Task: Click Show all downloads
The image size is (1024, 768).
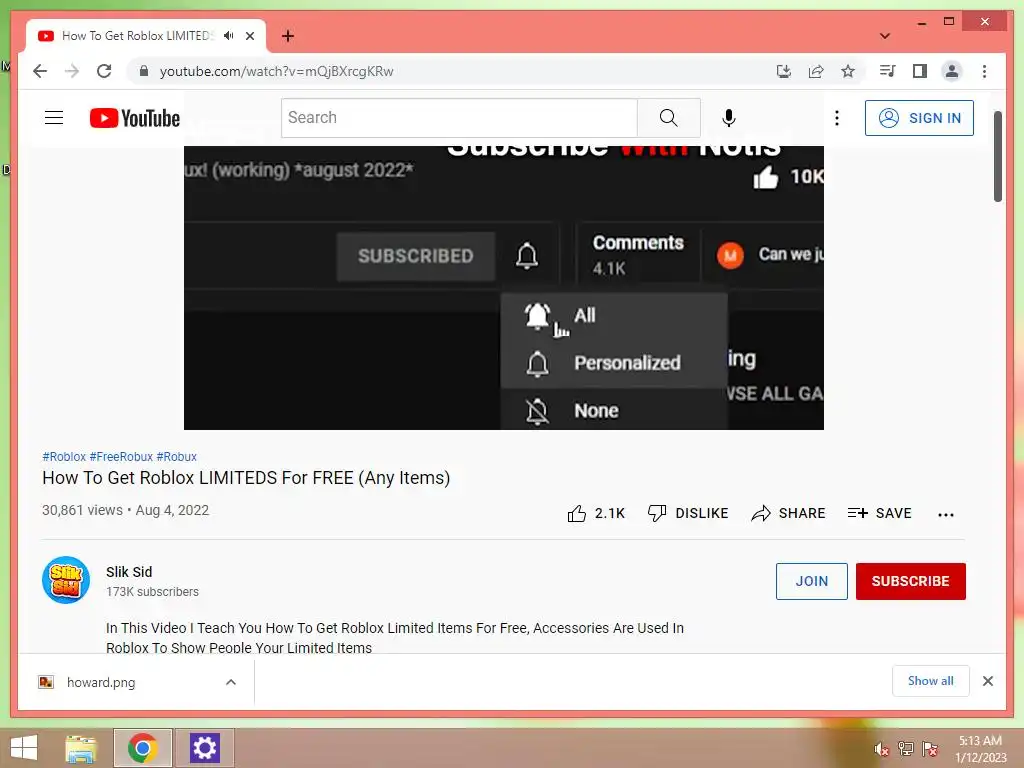Action: (931, 681)
